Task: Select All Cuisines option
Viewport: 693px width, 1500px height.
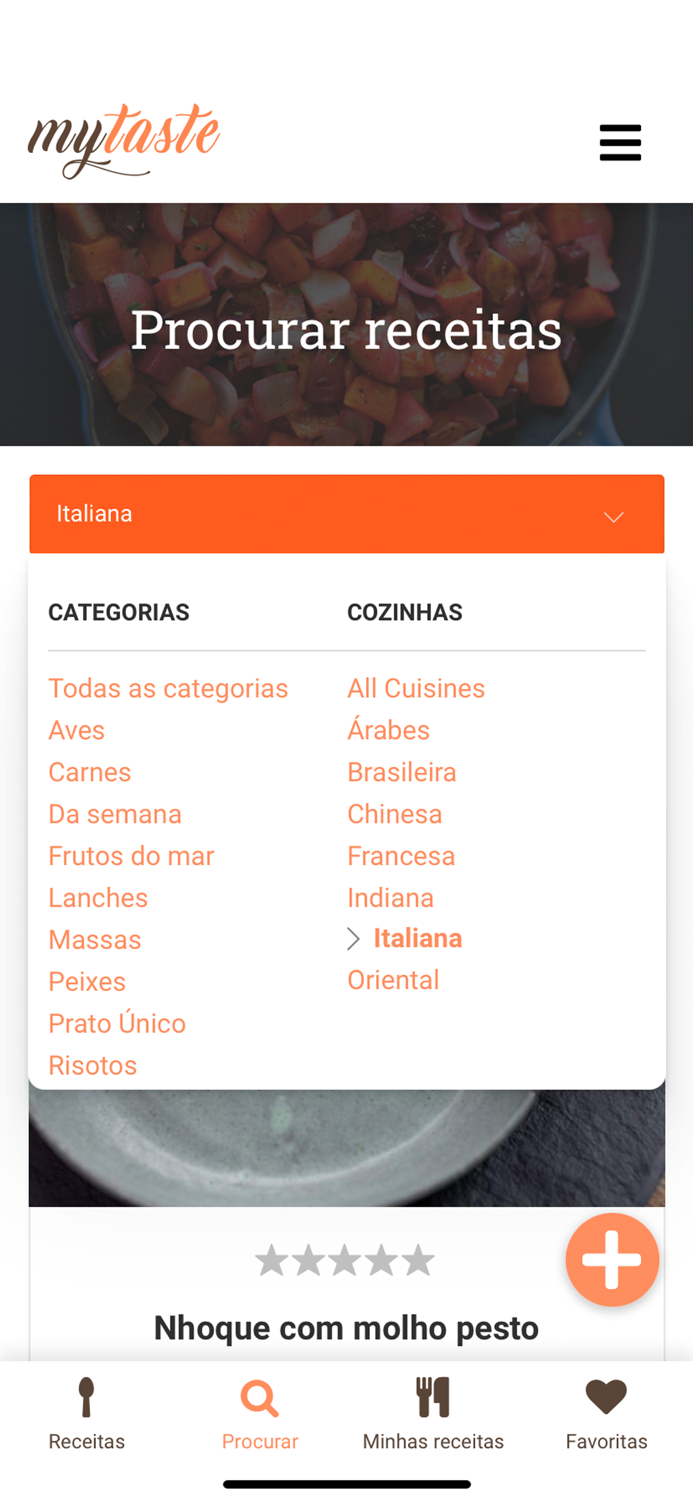Action: tap(416, 688)
